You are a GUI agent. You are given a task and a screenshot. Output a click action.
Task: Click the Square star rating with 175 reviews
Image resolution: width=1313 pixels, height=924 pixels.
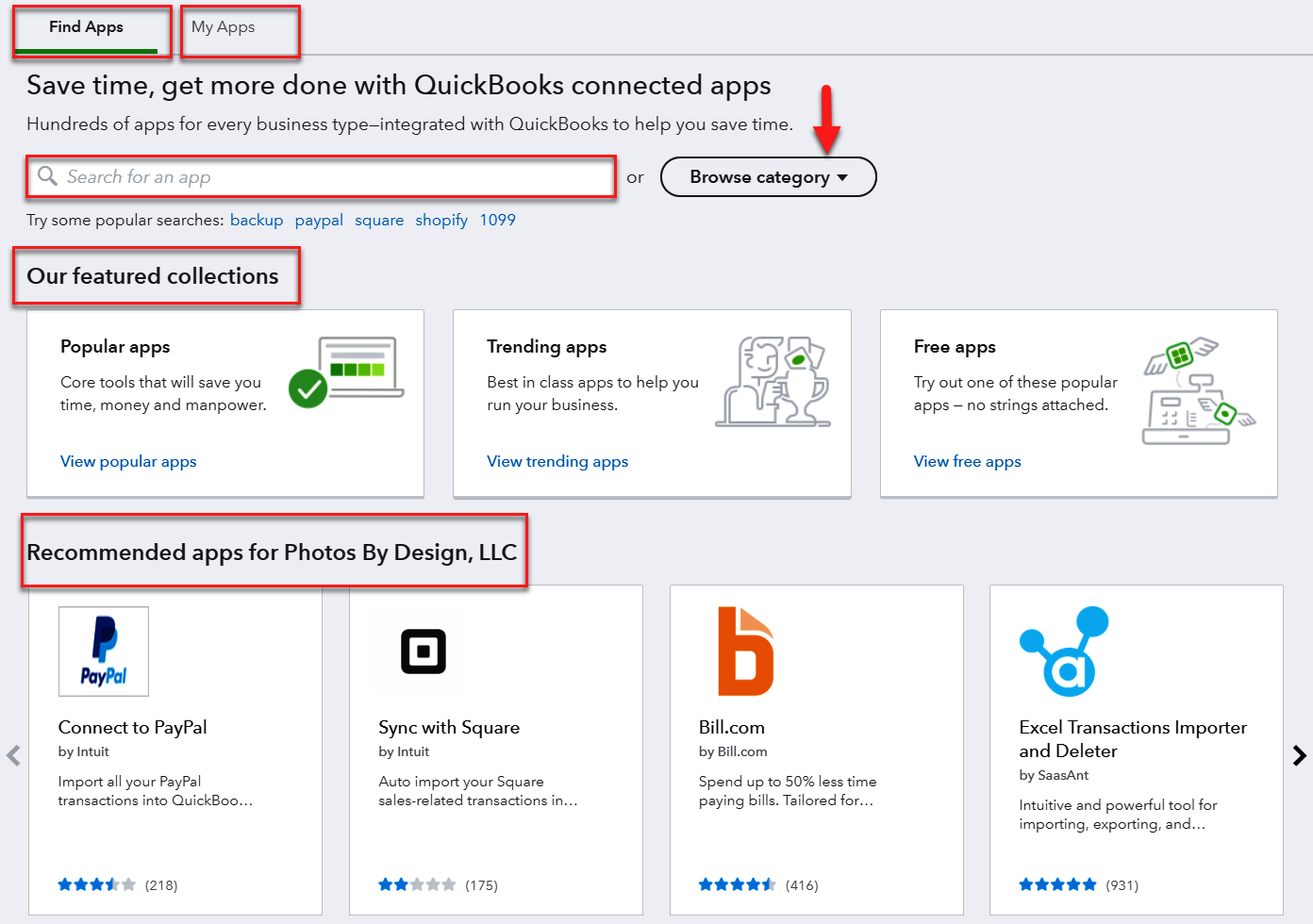(x=417, y=884)
